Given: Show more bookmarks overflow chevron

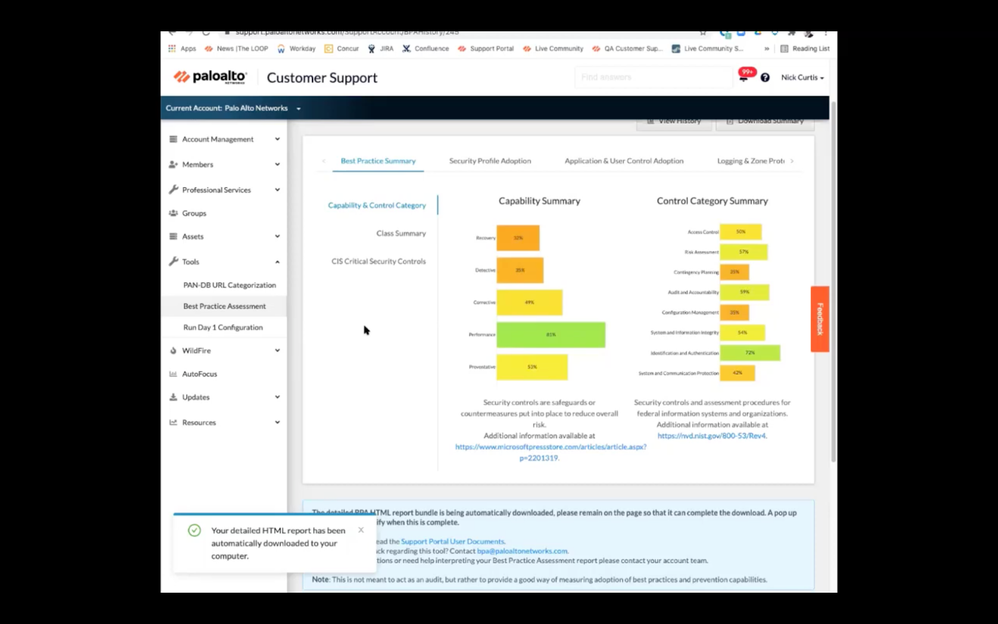Looking at the screenshot, I should click(x=766, y=48).
